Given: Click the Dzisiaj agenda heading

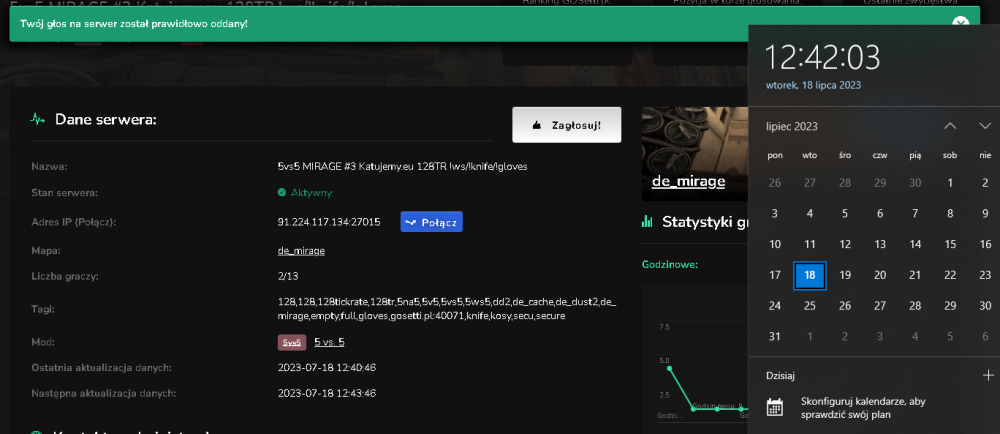Looking at the screenshot, I should (x=781, y=376).
